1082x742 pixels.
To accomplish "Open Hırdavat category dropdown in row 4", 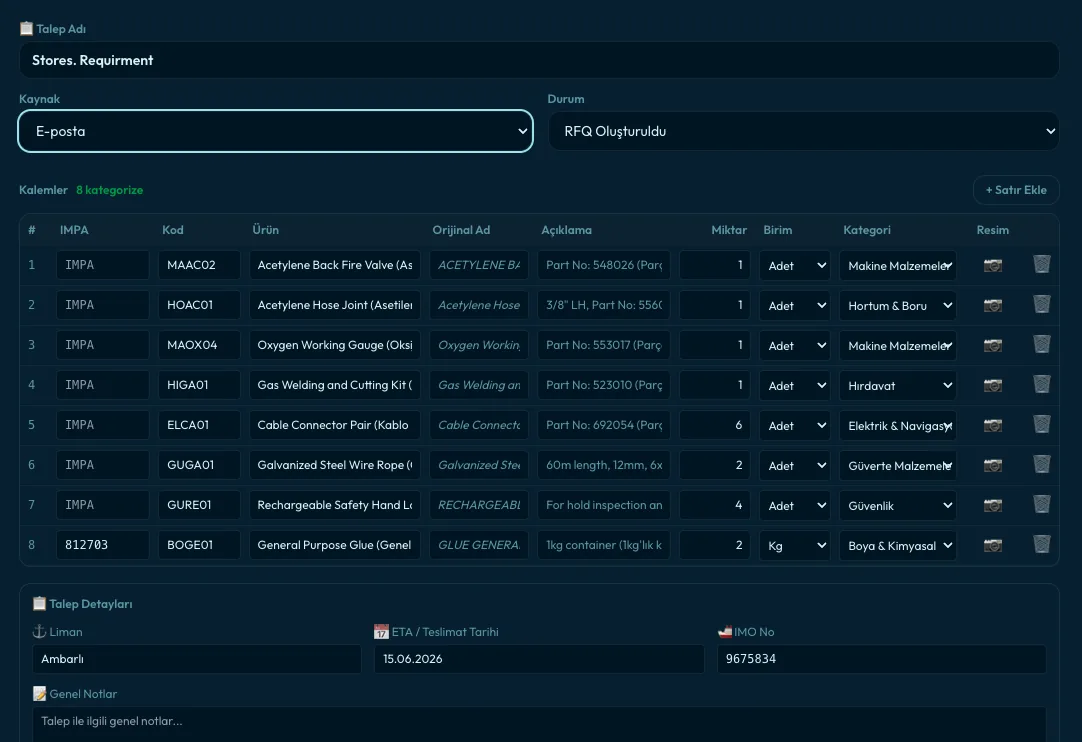I will pos(898,385).
